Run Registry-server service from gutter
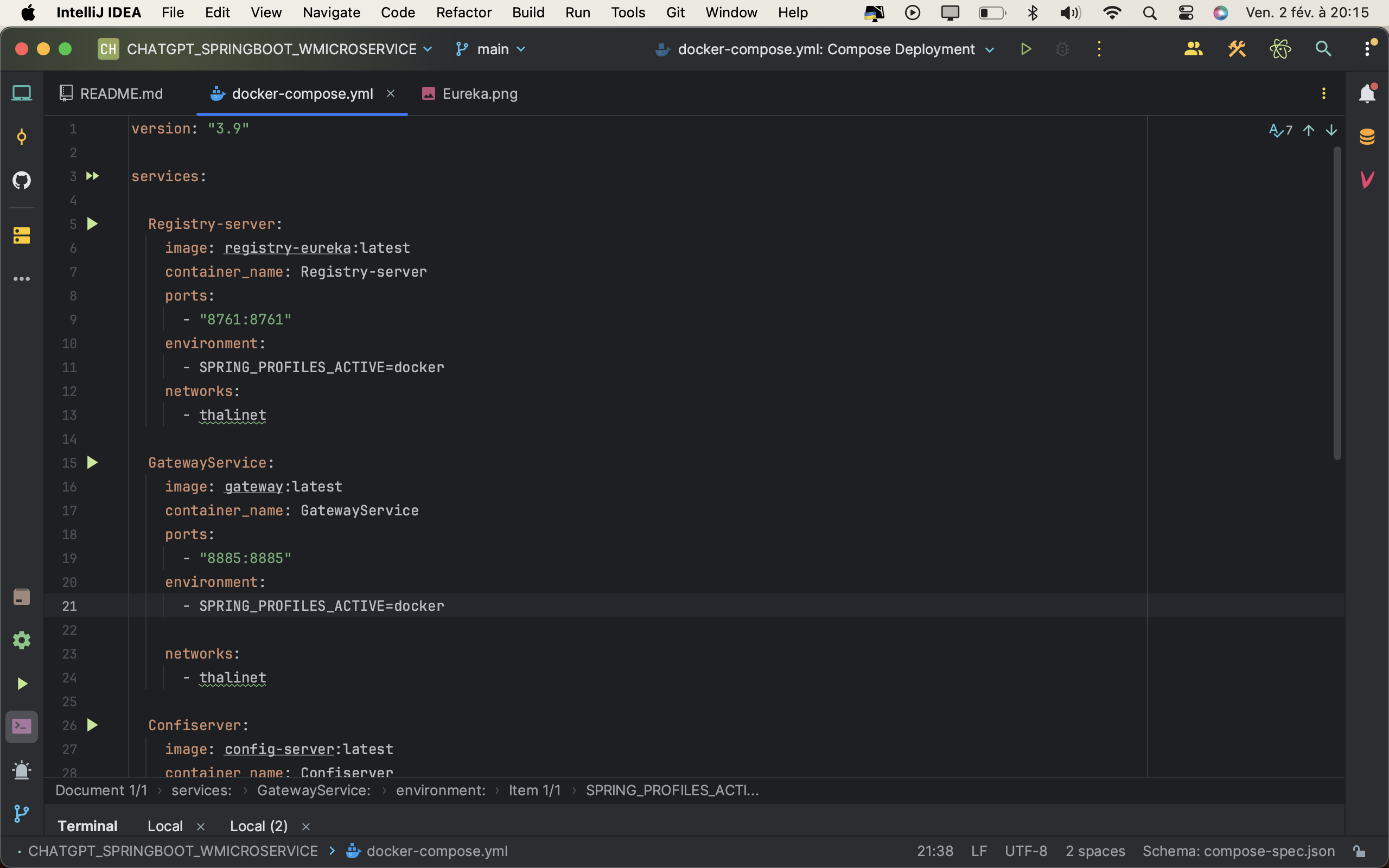The width and height of the screenshot is (1389, 868). click(92, 224)
